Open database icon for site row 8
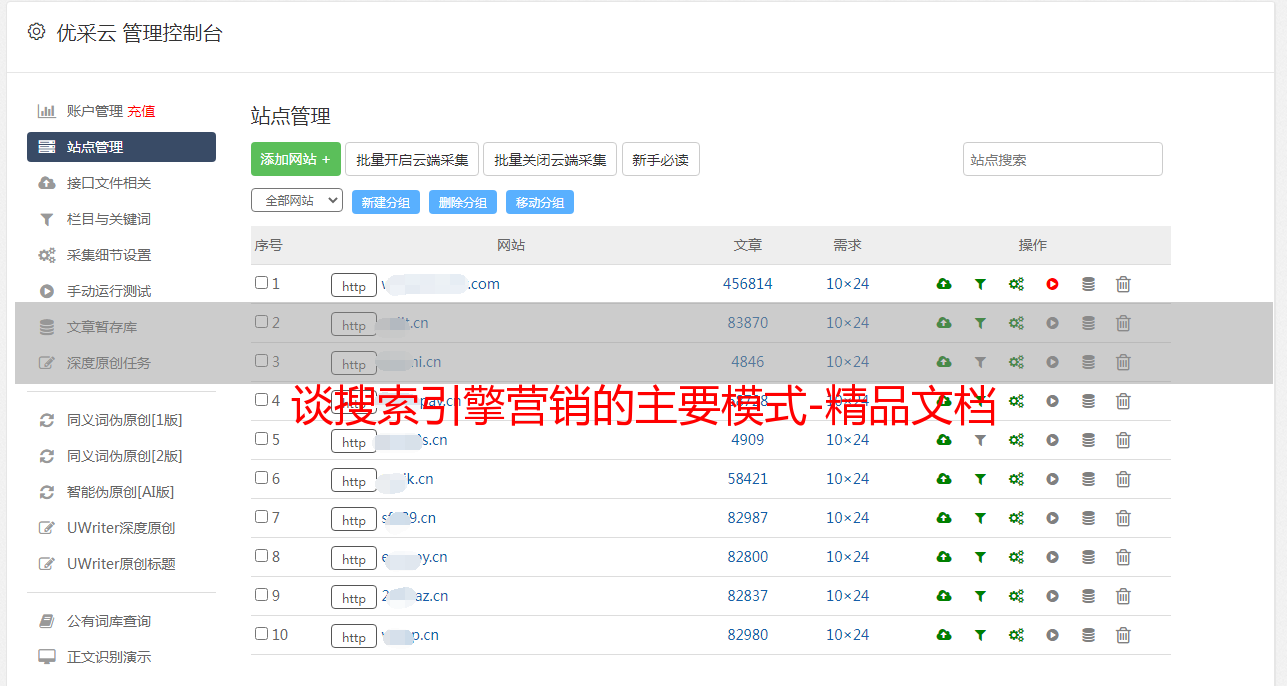 point(1088,557)
